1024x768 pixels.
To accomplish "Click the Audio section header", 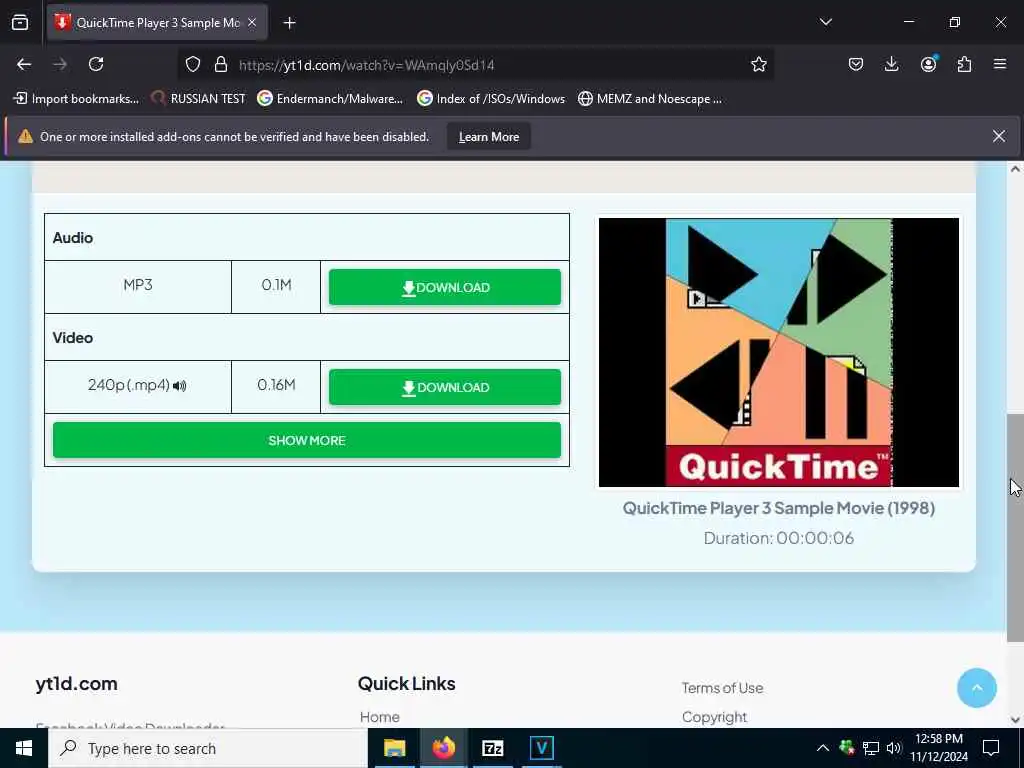I will (72, 238).
